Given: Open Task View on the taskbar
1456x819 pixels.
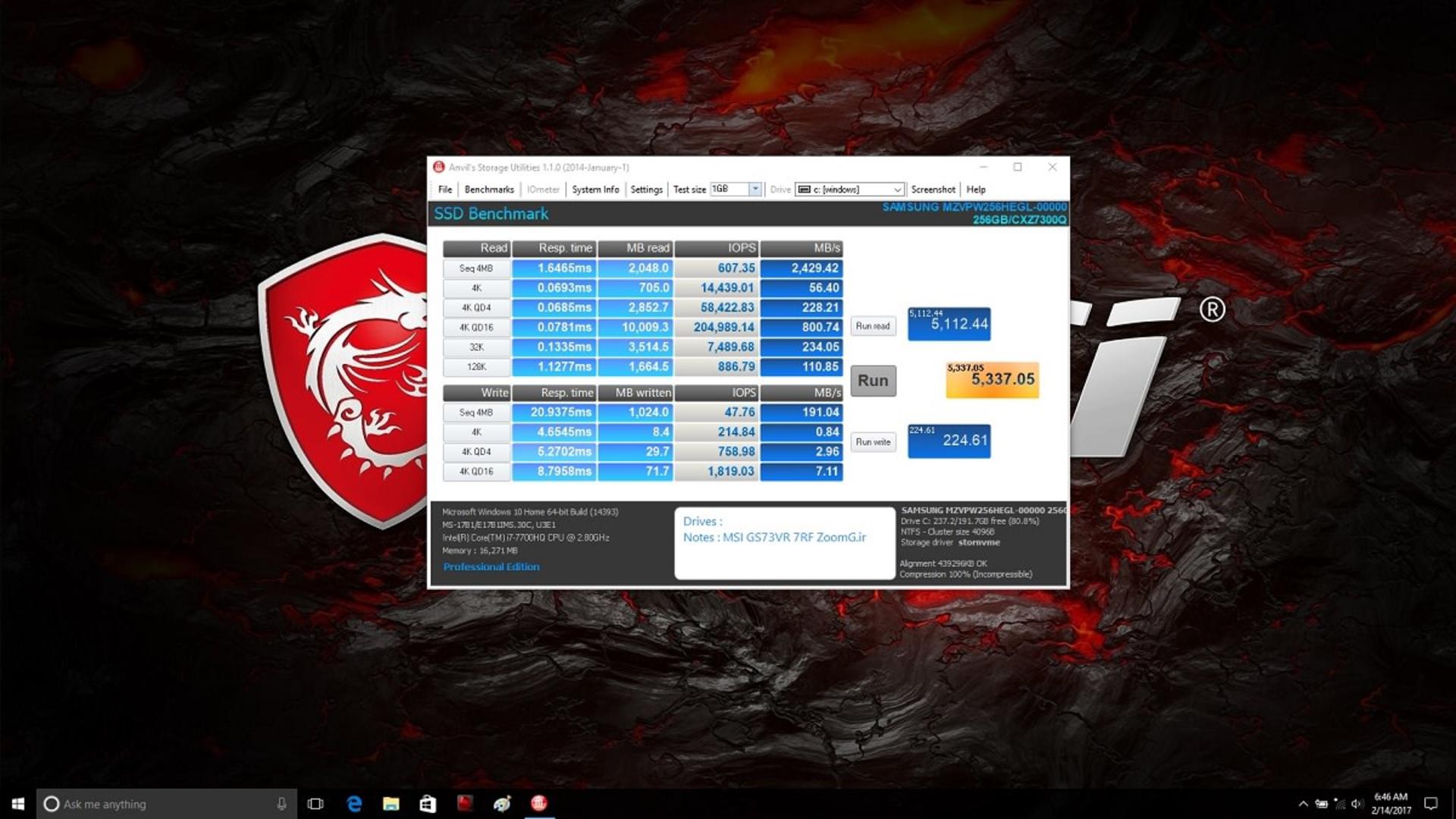Looking at the screenshot, I should pyautogui.click(x=315, y=804).
